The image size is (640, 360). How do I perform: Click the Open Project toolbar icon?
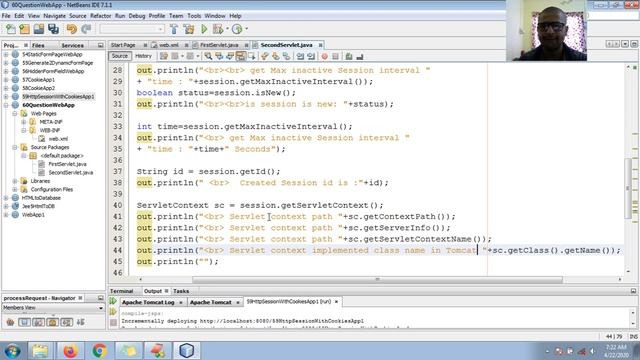[x=39, y=29]
